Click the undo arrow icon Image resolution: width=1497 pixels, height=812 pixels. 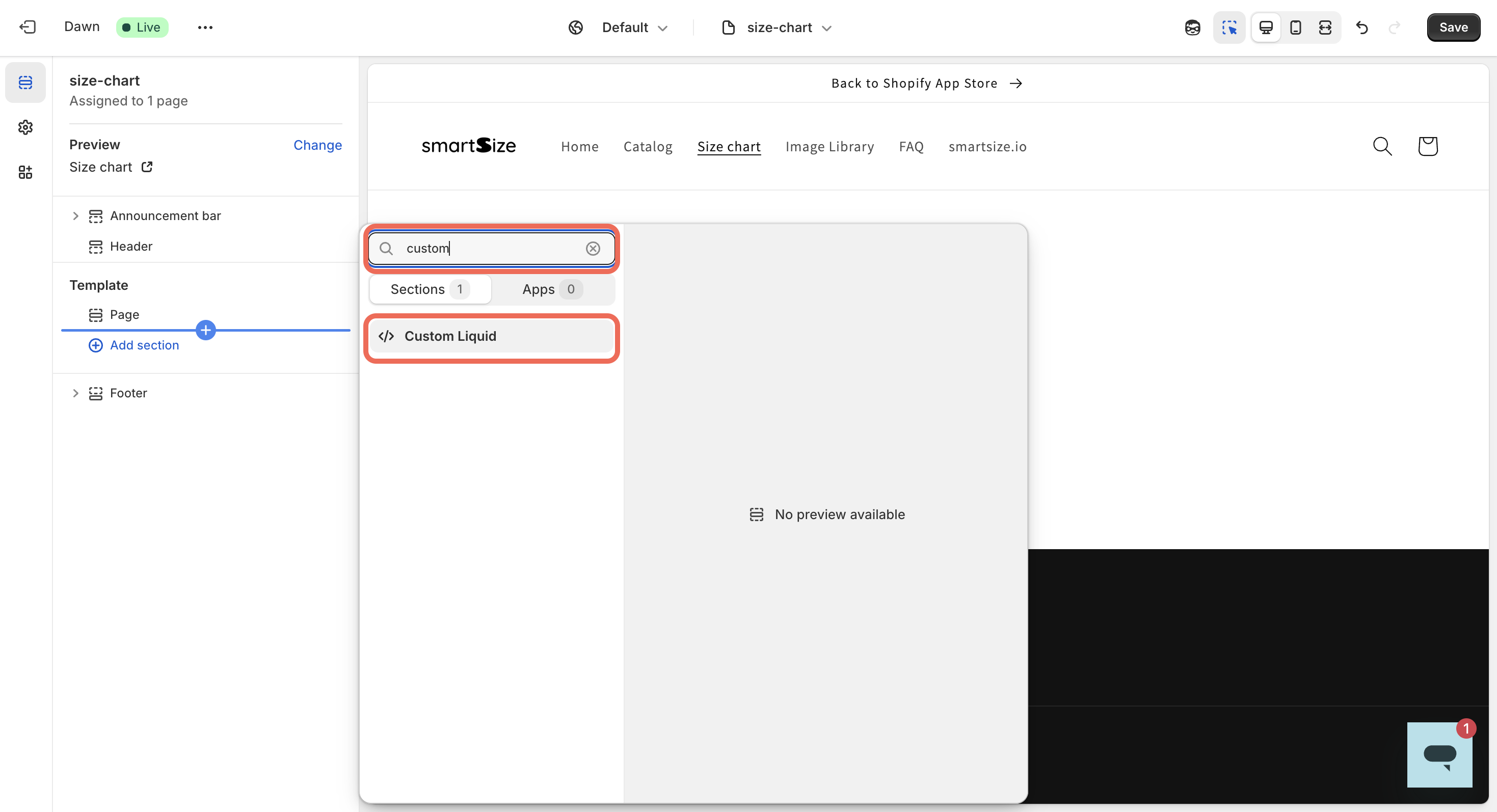[x=1361, y=28]
